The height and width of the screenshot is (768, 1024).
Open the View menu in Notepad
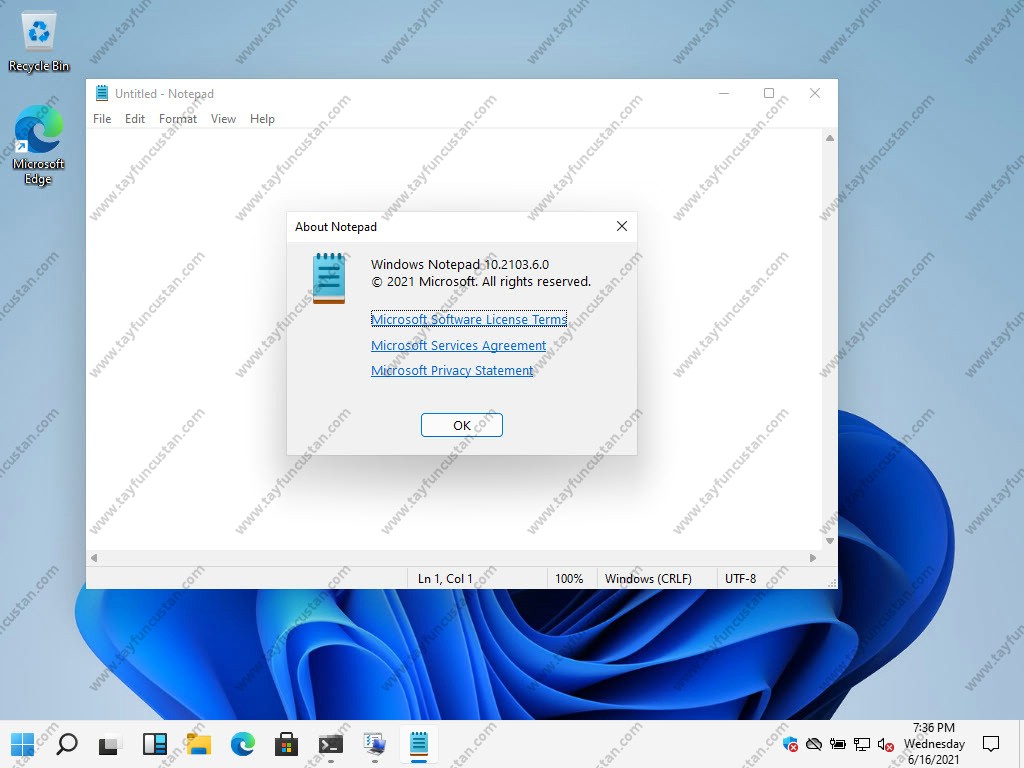tap(223, 119)
